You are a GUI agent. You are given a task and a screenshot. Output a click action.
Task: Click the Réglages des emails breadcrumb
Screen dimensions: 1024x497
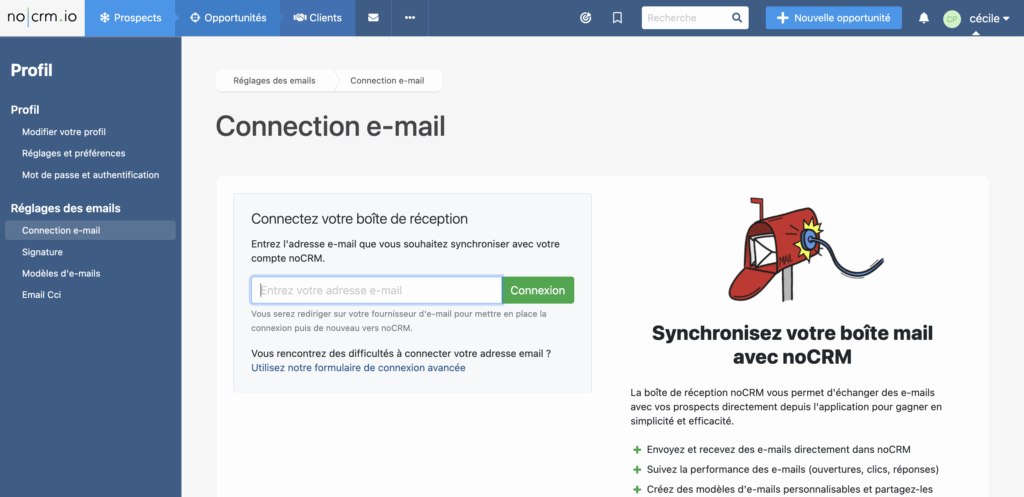(x=273, y=81)
